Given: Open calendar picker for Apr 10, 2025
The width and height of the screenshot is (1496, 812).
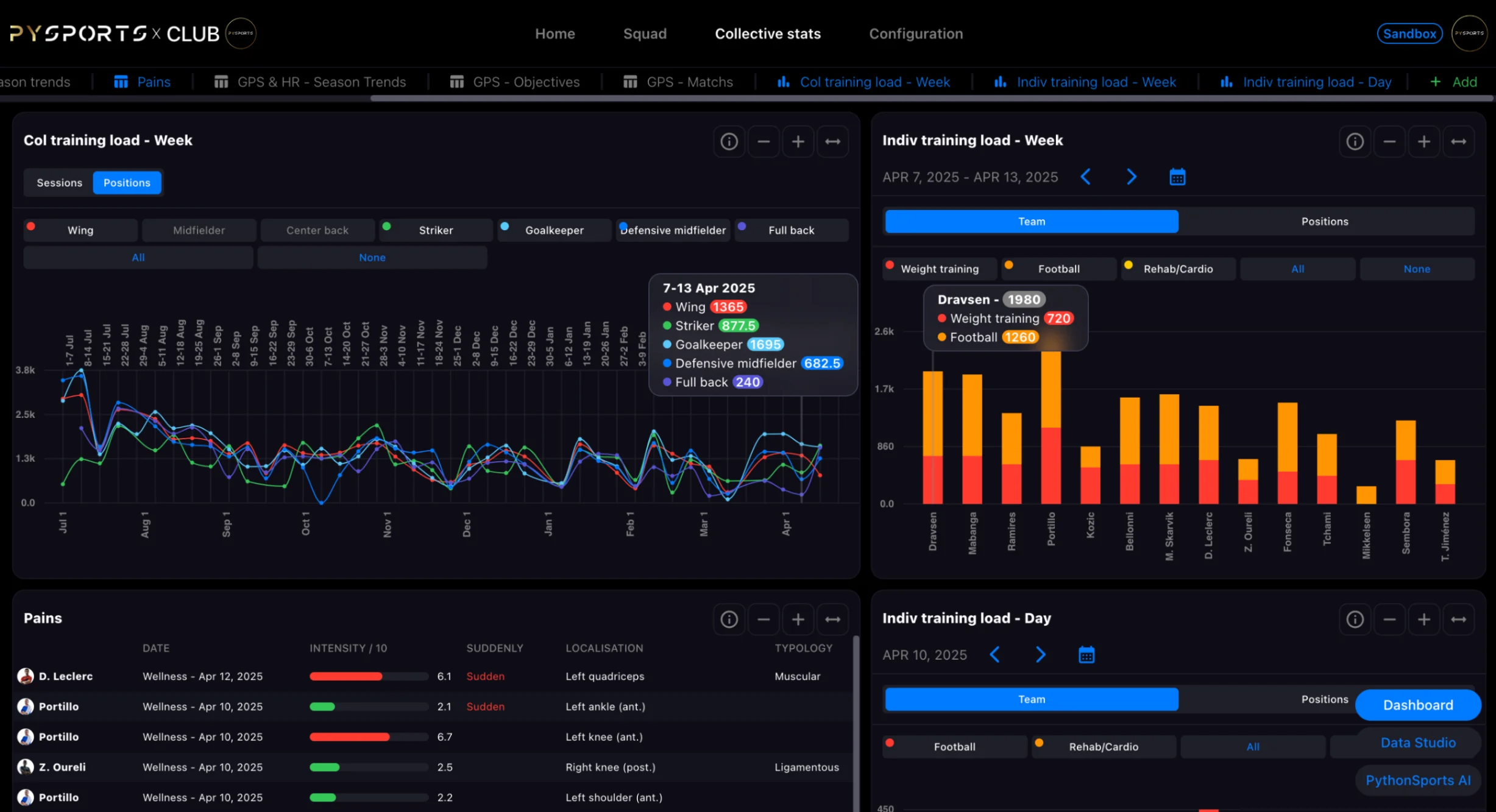Looking at the screenshot, I should tap(1087, 655).
